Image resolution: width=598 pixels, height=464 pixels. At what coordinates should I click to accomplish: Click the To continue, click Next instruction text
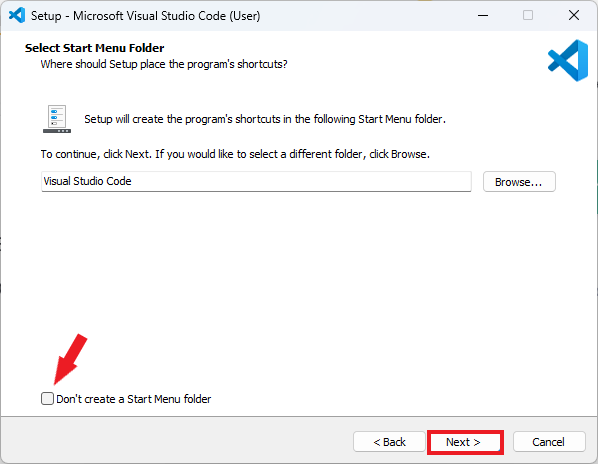point(235,154)
